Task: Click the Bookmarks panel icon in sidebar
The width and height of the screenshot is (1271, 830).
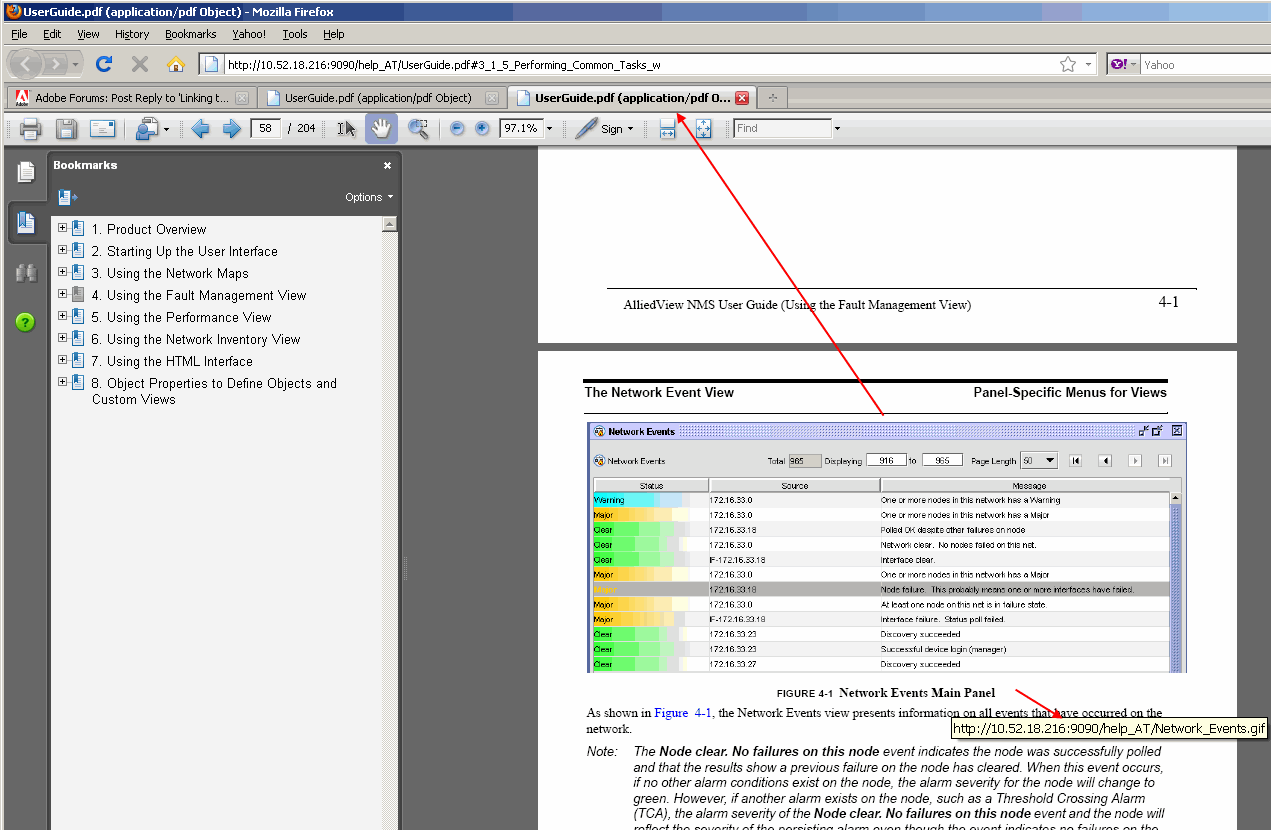Action: [x=26, y=222]
